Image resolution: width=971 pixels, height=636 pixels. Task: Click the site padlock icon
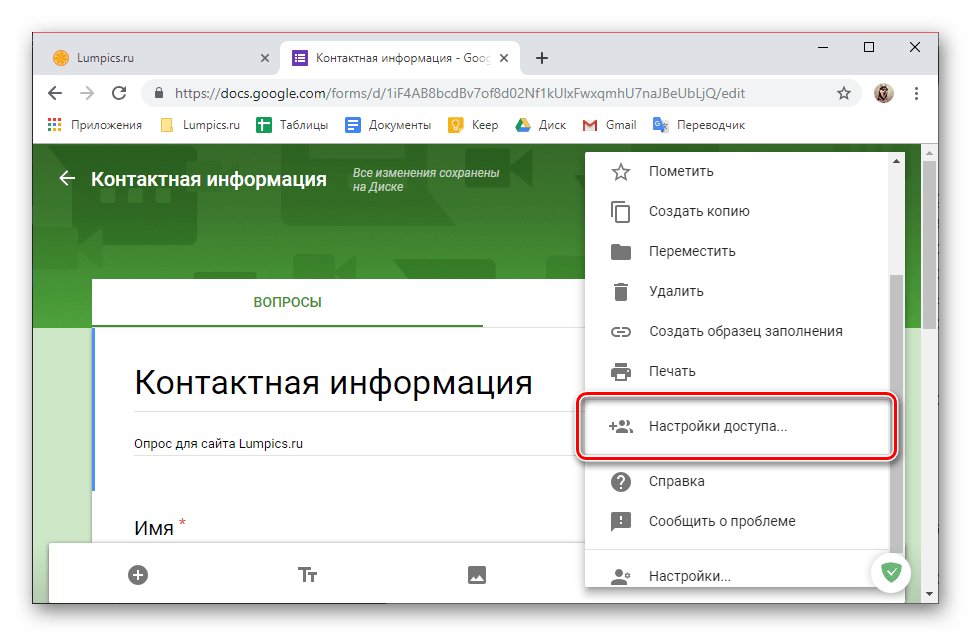click(x=159, y=93)
